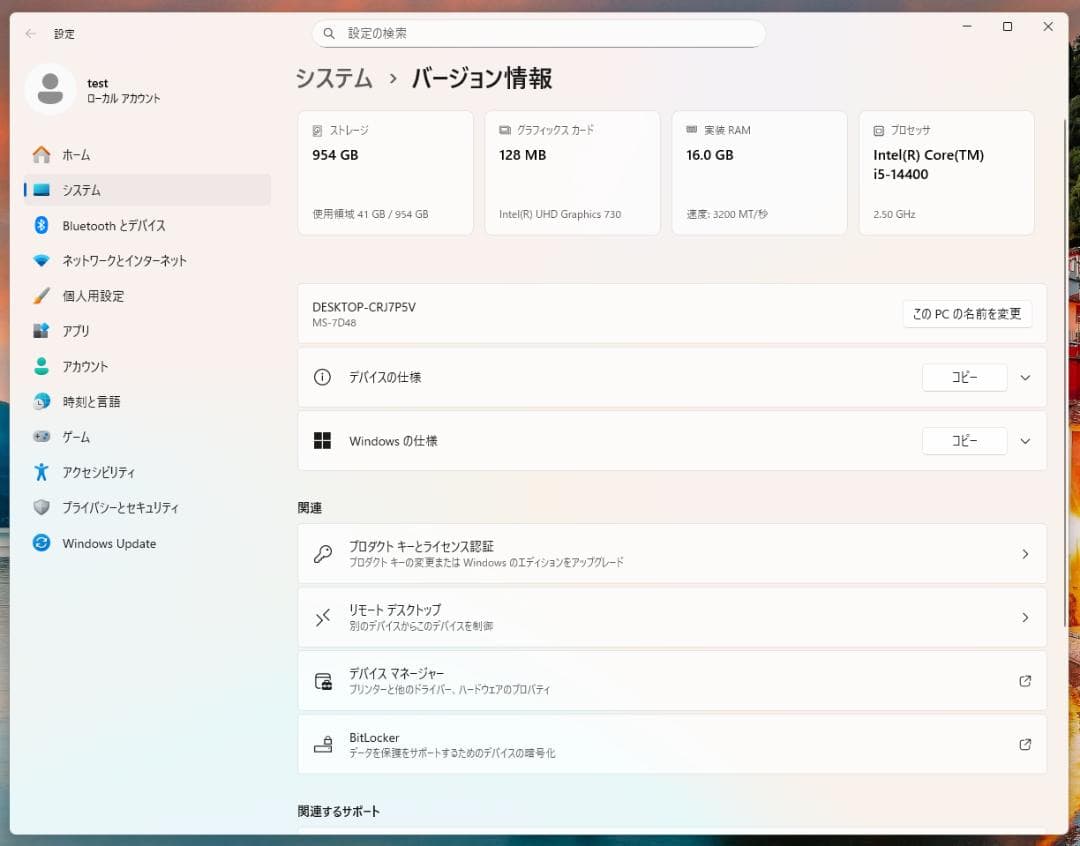Copy the デバイスの仕様 with コピー button
The image size is (1080, 846).
click(x=964, y=377)
